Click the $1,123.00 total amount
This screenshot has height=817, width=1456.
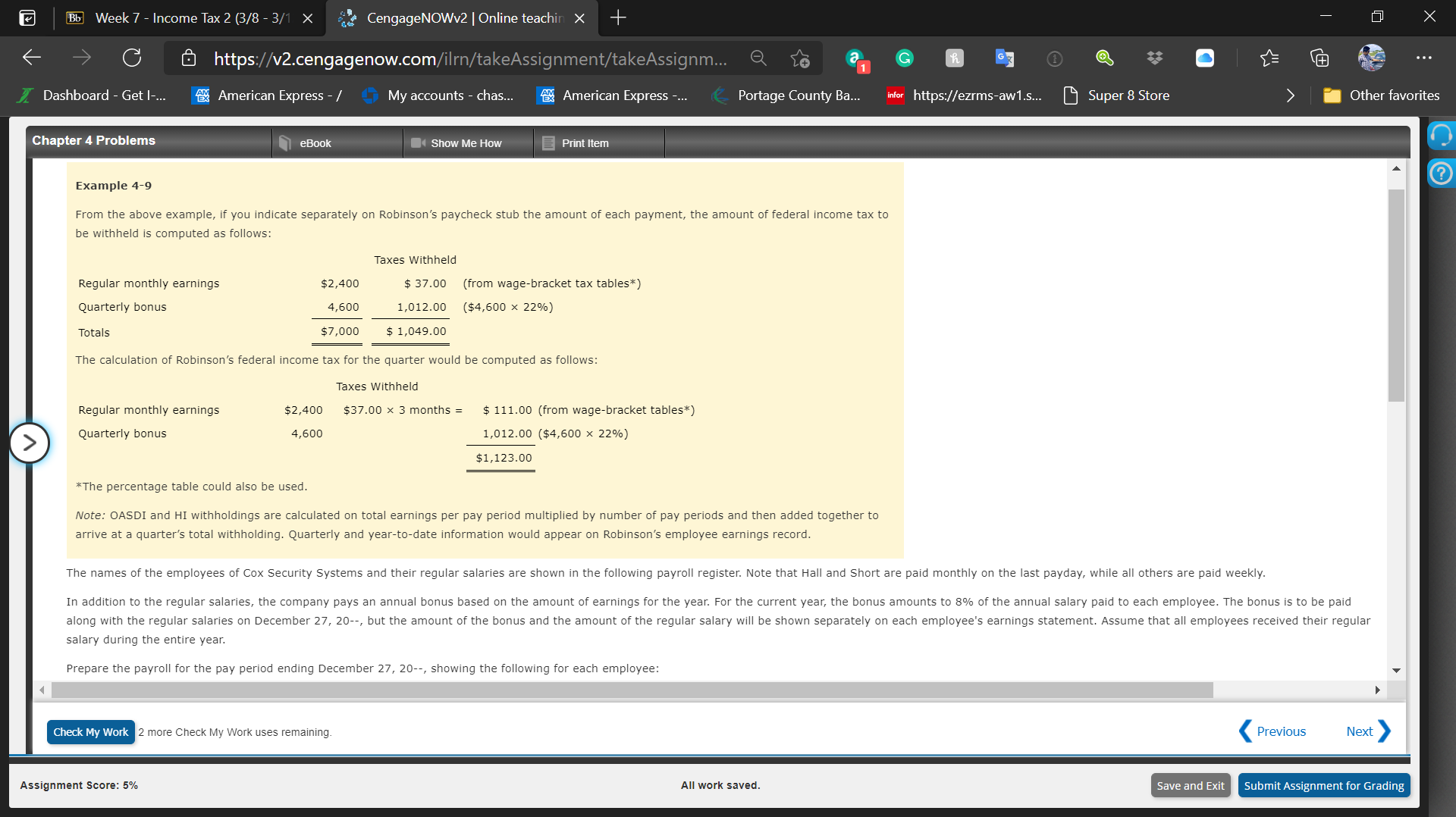(504, 458)
